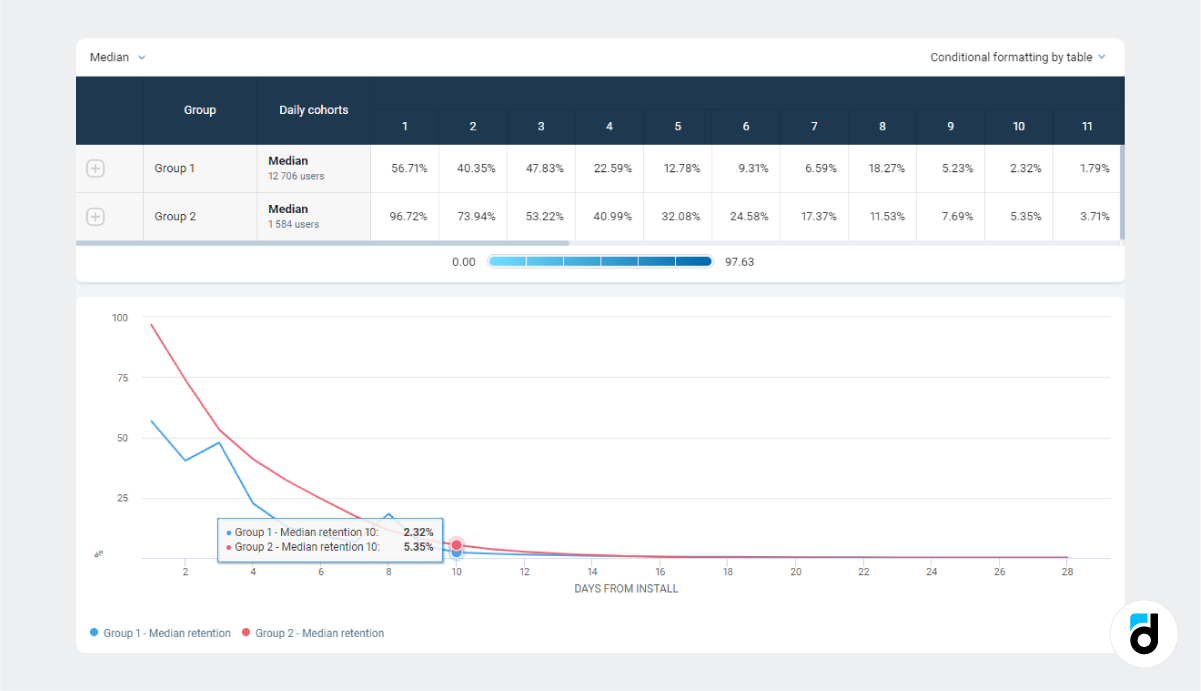This screenshot has width=1201, height=691.
Task: Select day 1 column header
Action: (x=404, y=127)
